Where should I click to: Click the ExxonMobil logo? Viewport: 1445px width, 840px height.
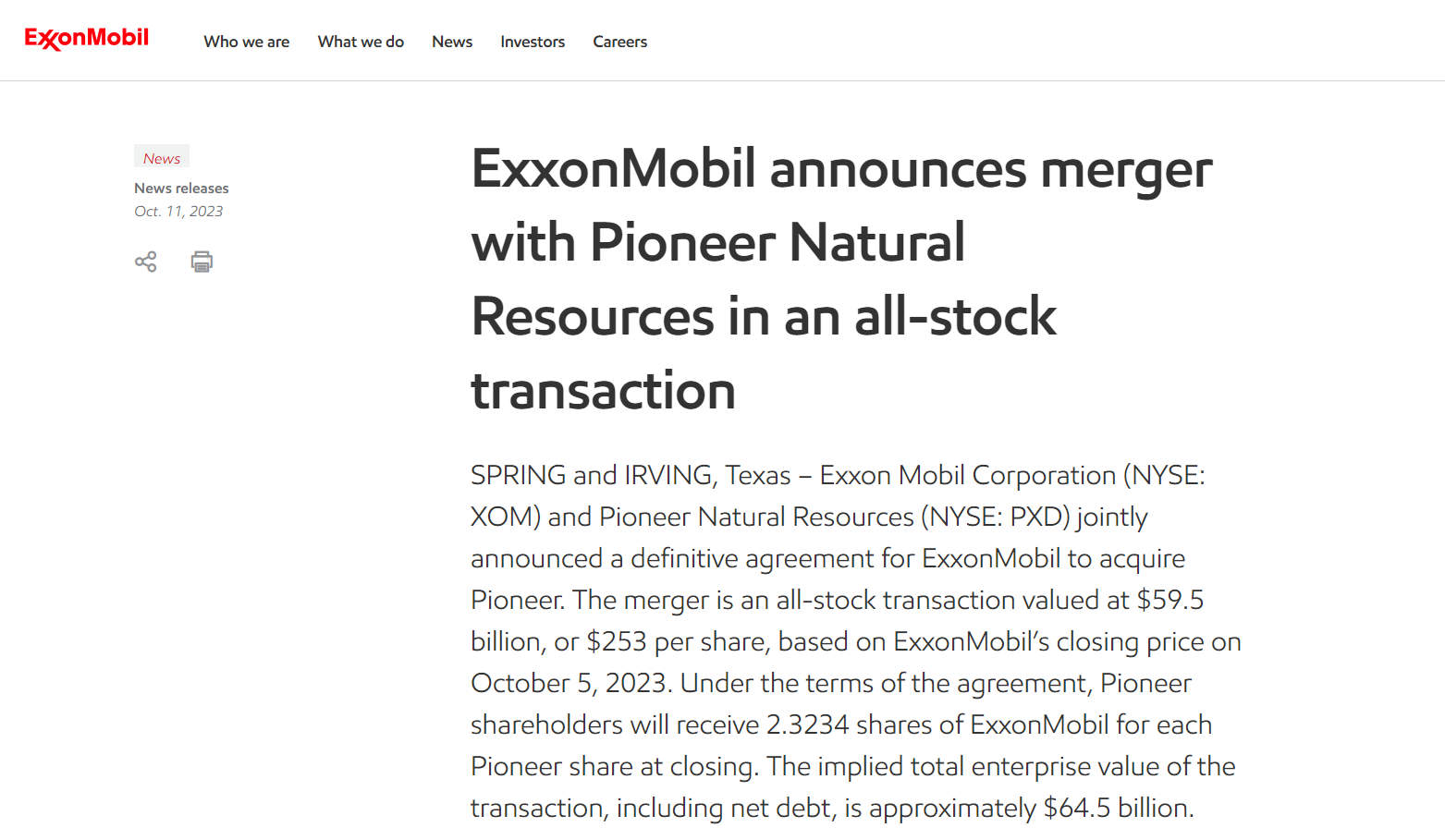coord(87,39)
